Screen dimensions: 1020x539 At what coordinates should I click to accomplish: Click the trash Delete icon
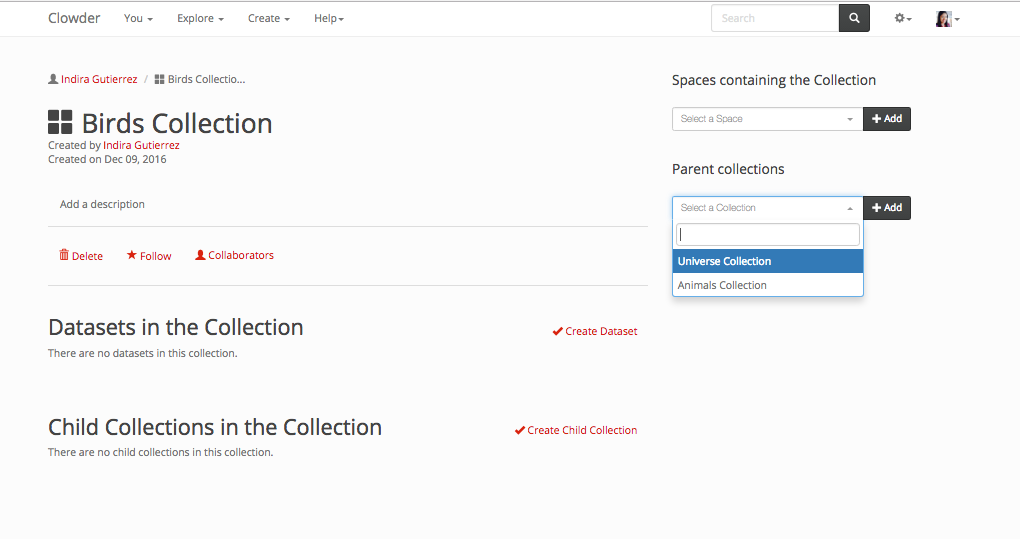click(x=64, y=255)
